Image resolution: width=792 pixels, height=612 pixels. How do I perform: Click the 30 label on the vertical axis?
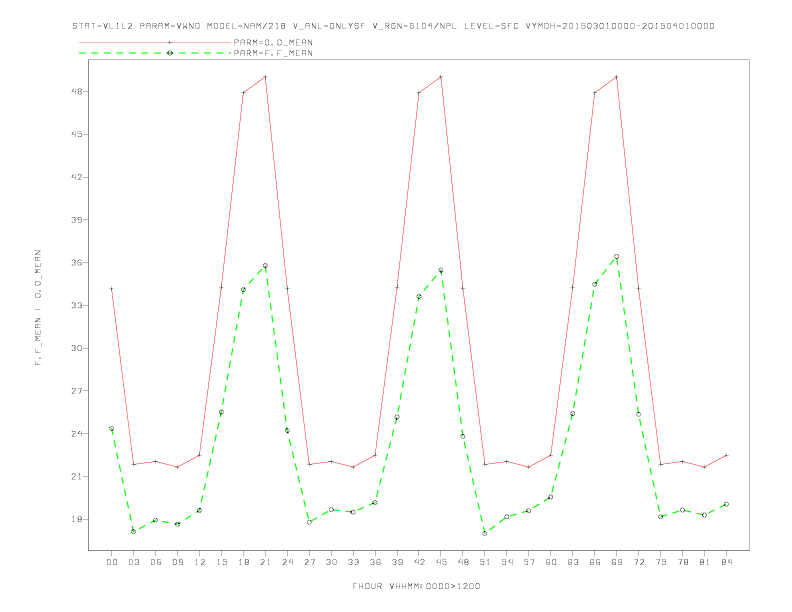[78, 348]
